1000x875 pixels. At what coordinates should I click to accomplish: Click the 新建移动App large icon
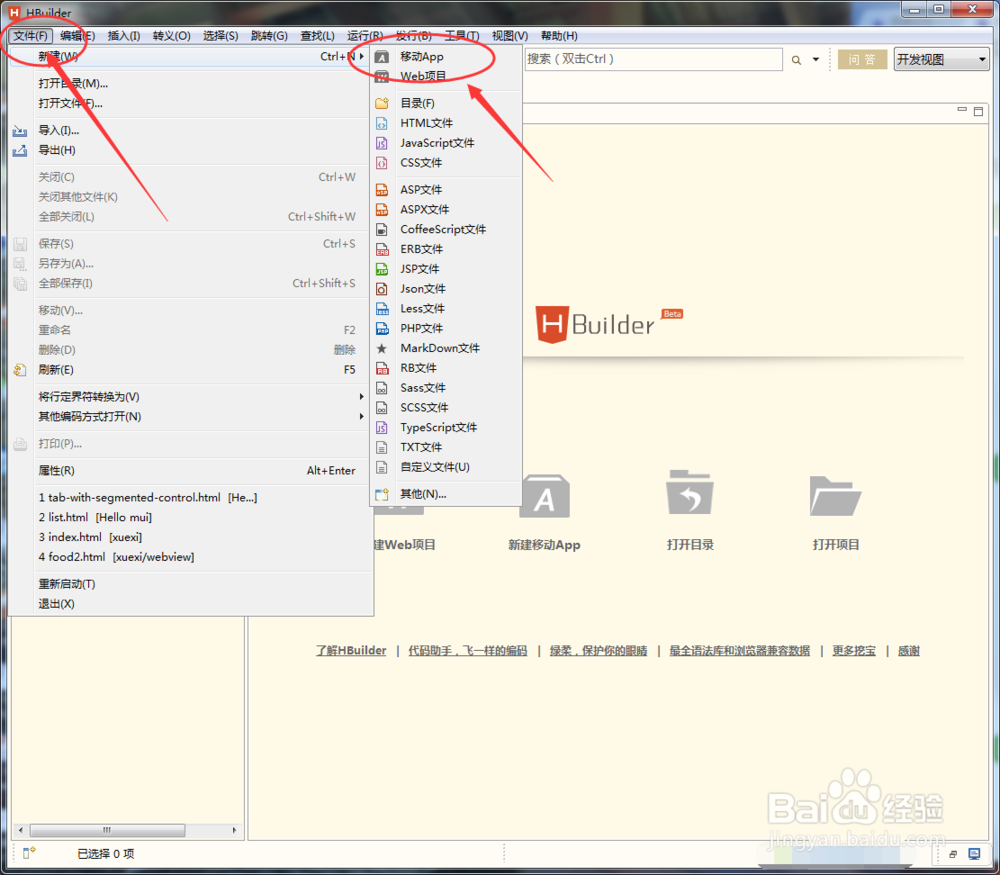[x=544, y=497]
